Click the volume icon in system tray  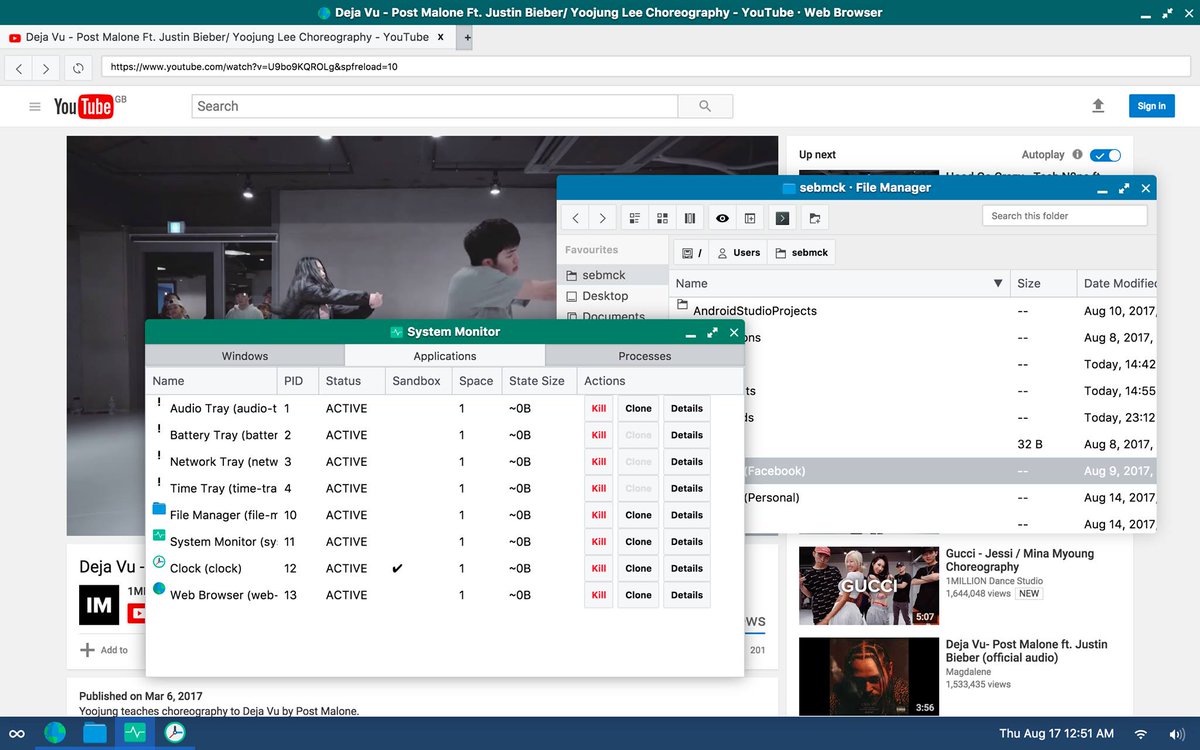click(1174, 734)
